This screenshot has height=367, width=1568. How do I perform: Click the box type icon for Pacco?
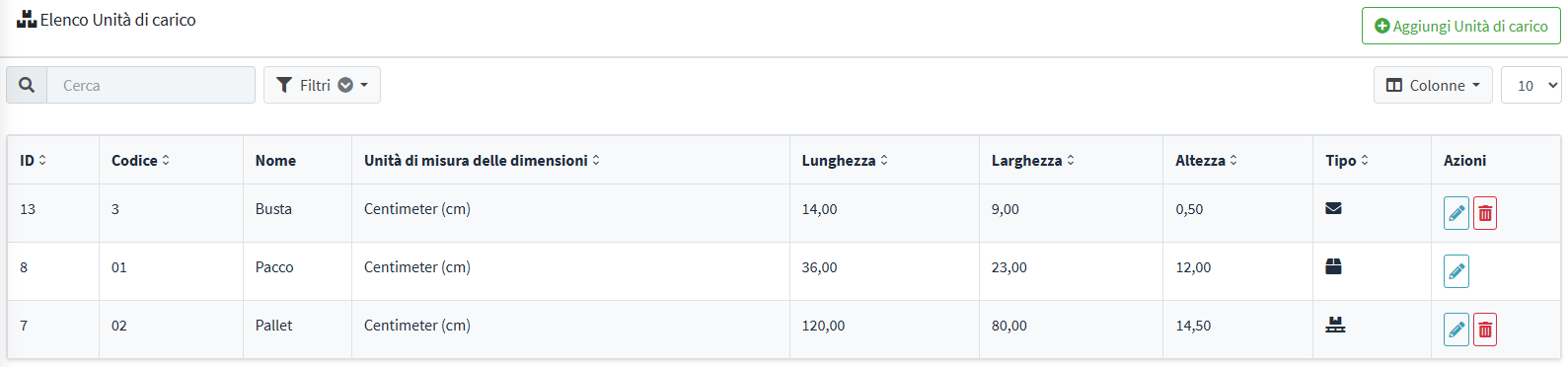(1333, 266)
